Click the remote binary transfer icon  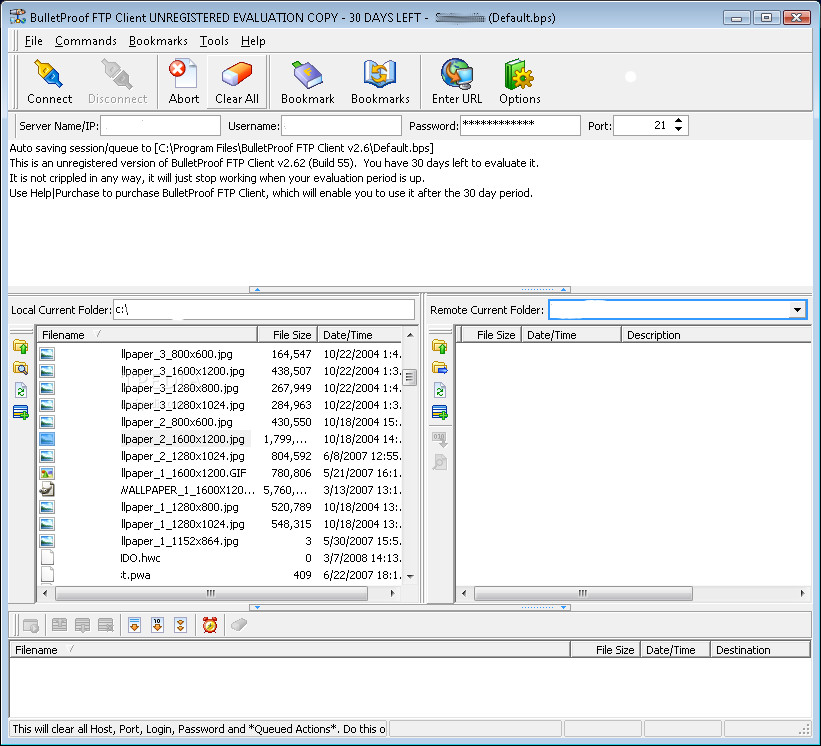[x=440, y=439]
